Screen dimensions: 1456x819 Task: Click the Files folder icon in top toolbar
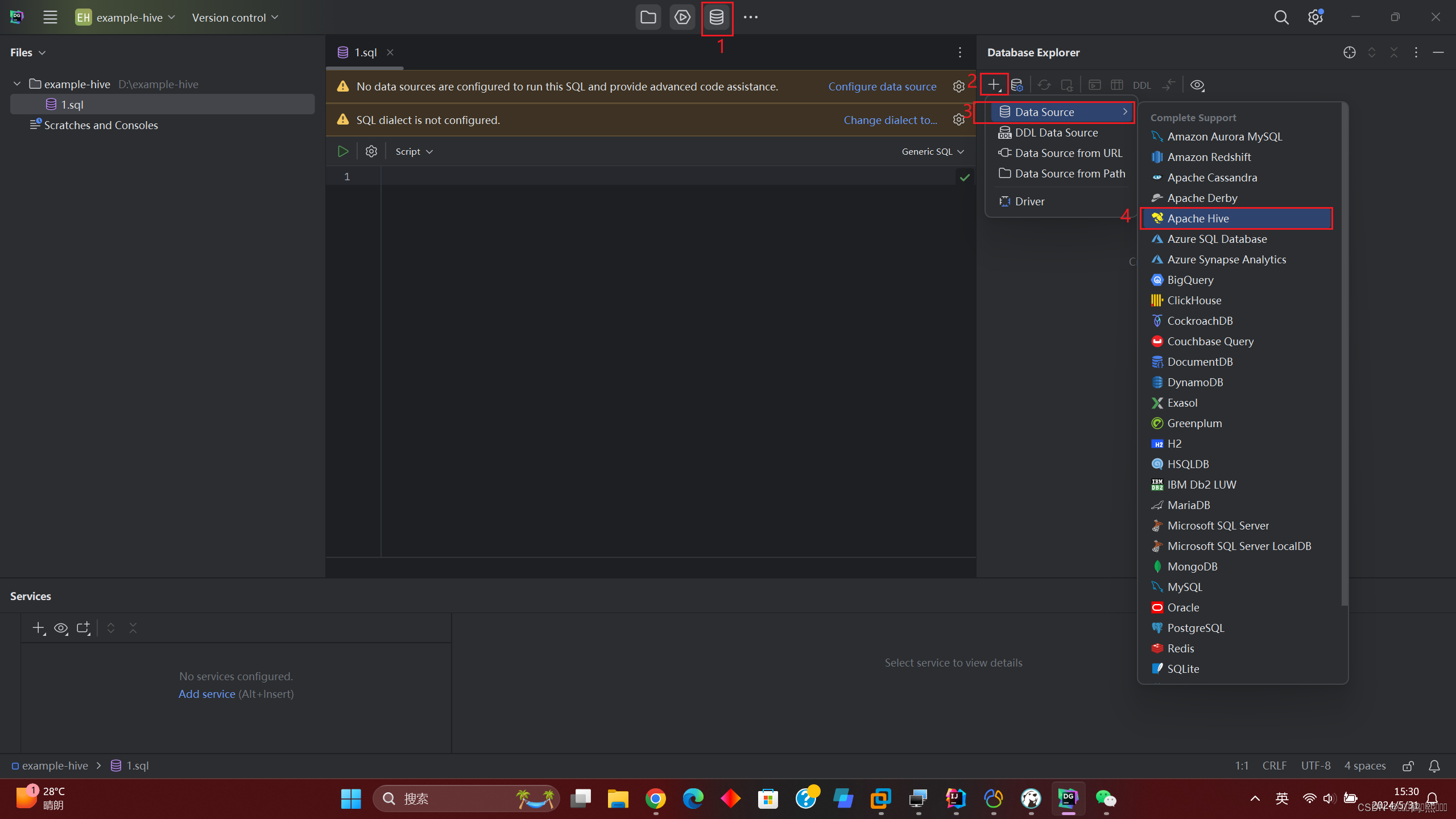pyautogui.click(x=648, y=18)
